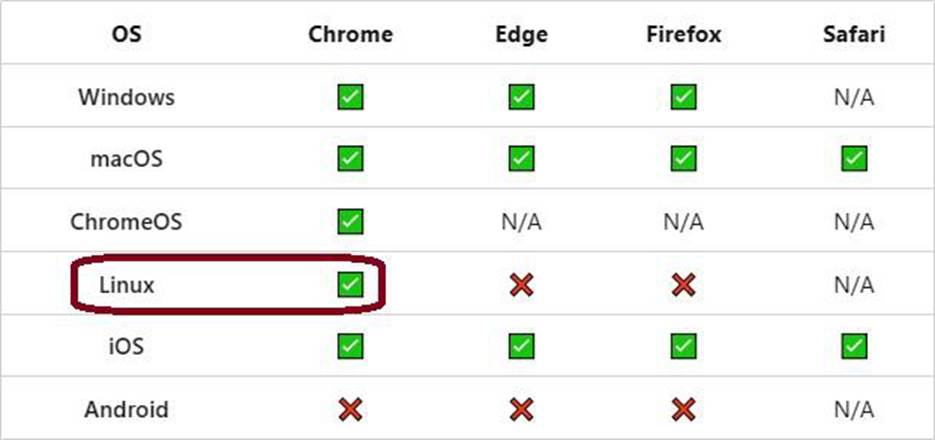Select the Windows Firefox checkmark icon

coord(683,97)
